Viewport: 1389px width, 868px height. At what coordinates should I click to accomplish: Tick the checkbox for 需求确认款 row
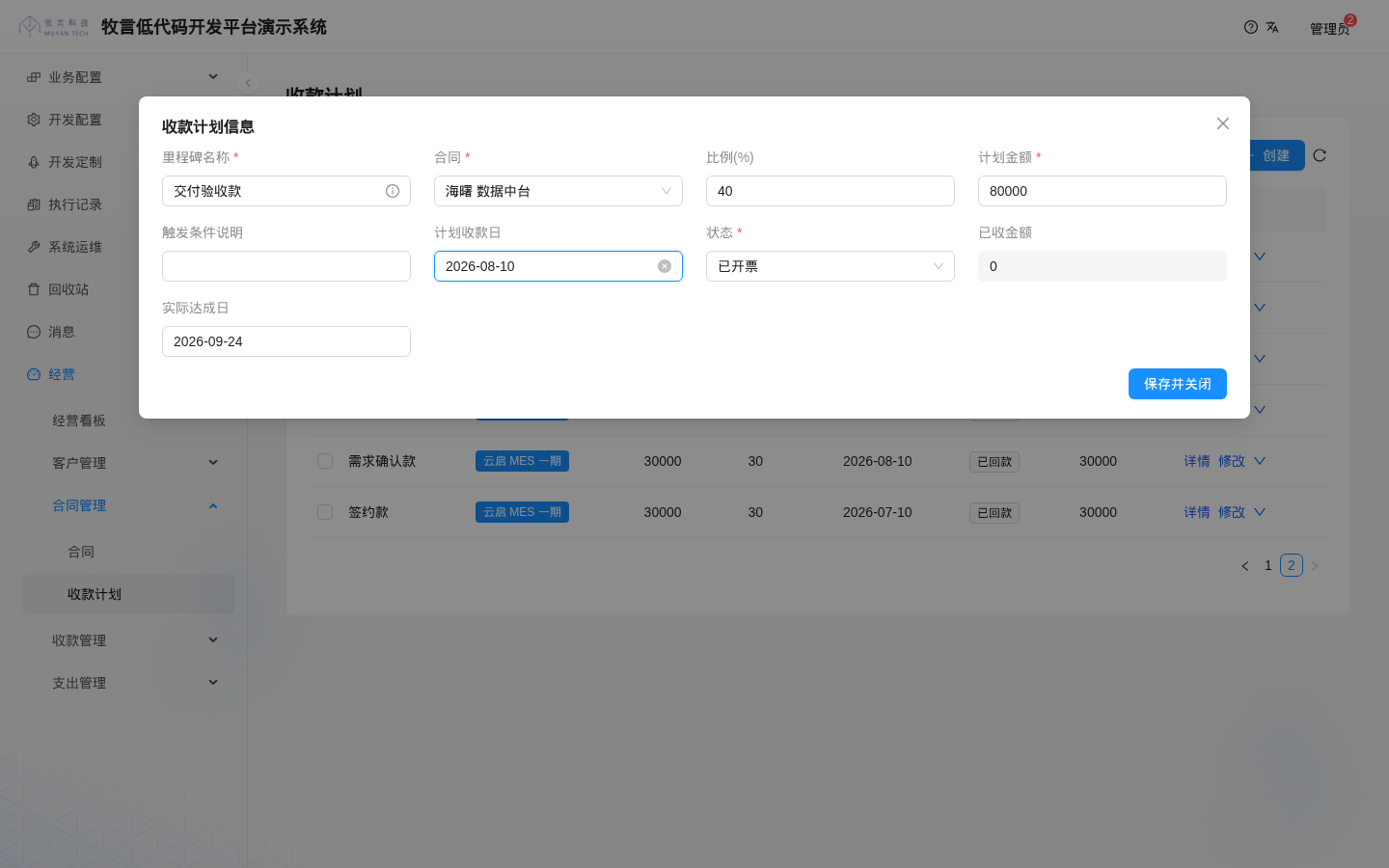pos(325,461)
